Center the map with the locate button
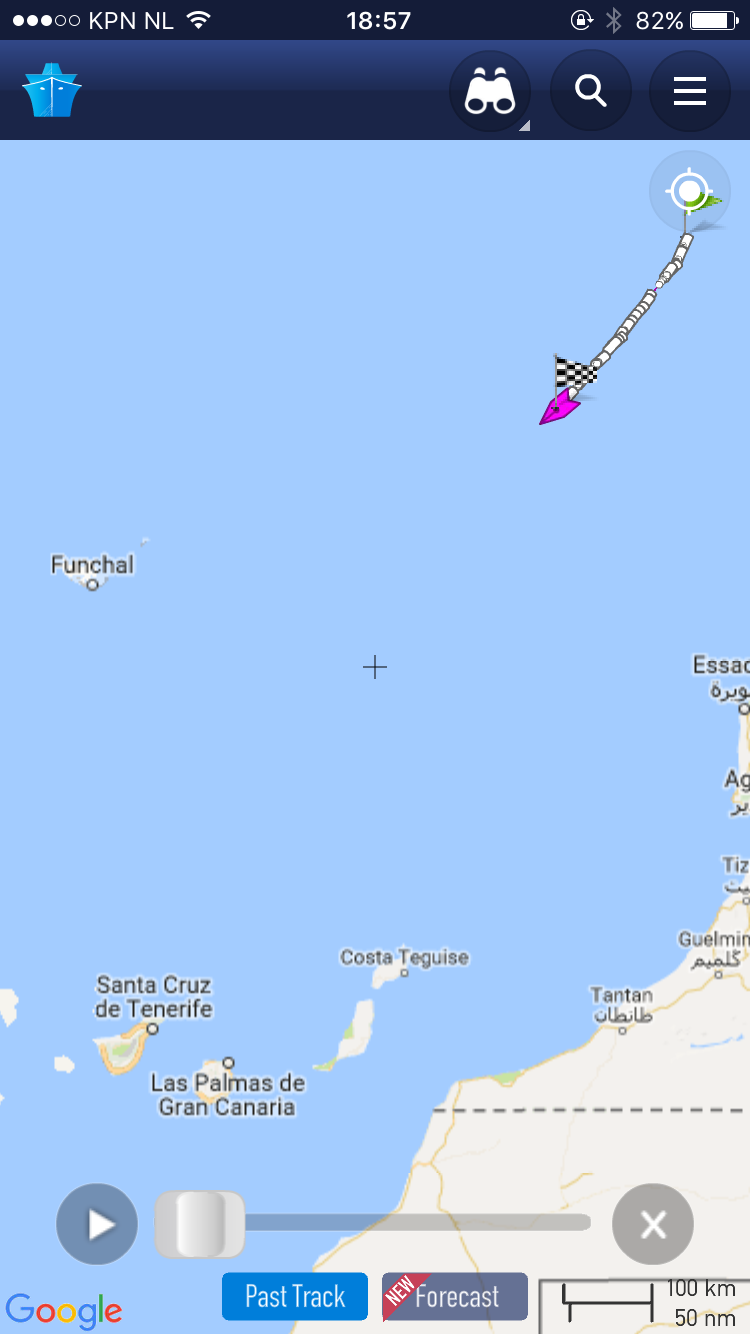750x1334 pixels. (689, 190)
